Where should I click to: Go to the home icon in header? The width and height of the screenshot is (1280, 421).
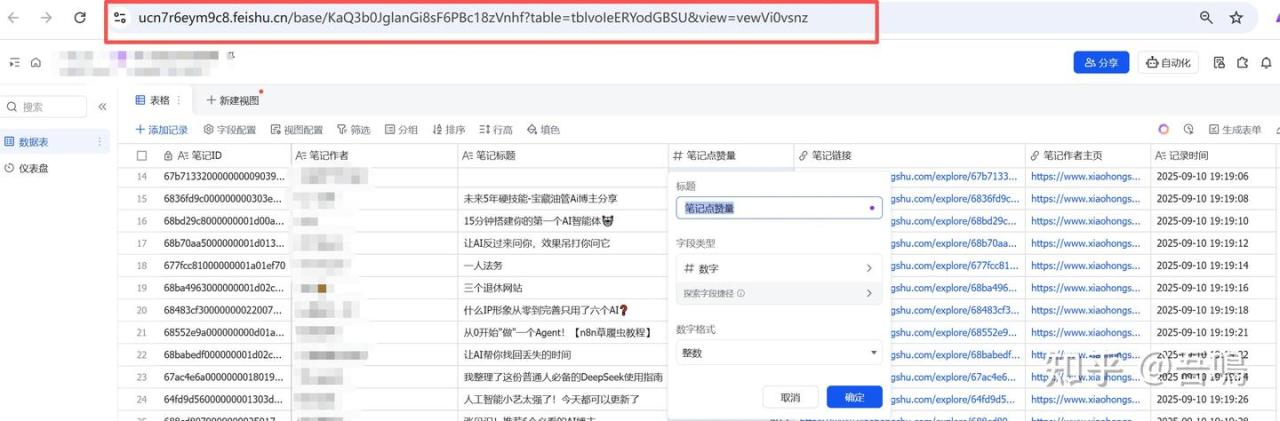[36, 62]
